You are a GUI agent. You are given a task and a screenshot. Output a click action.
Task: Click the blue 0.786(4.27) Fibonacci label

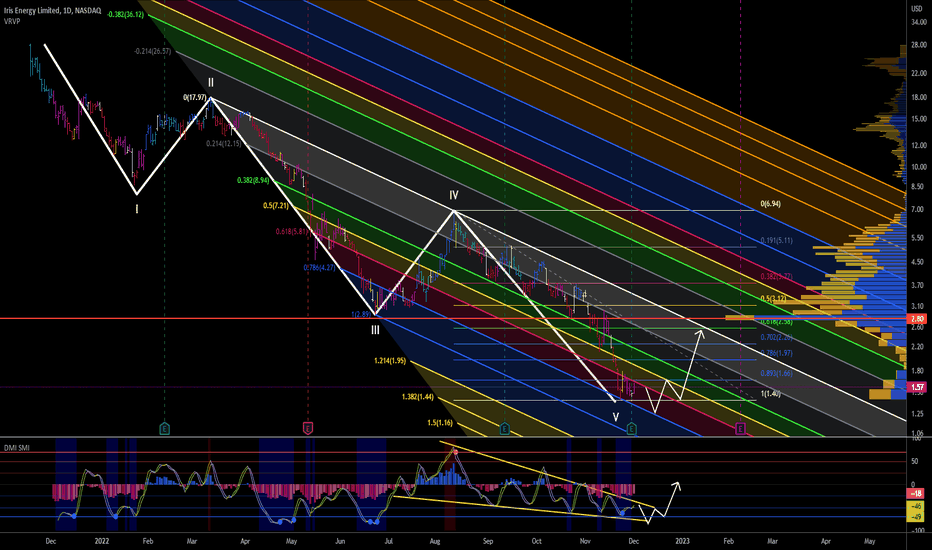click(x=320, y=268)
